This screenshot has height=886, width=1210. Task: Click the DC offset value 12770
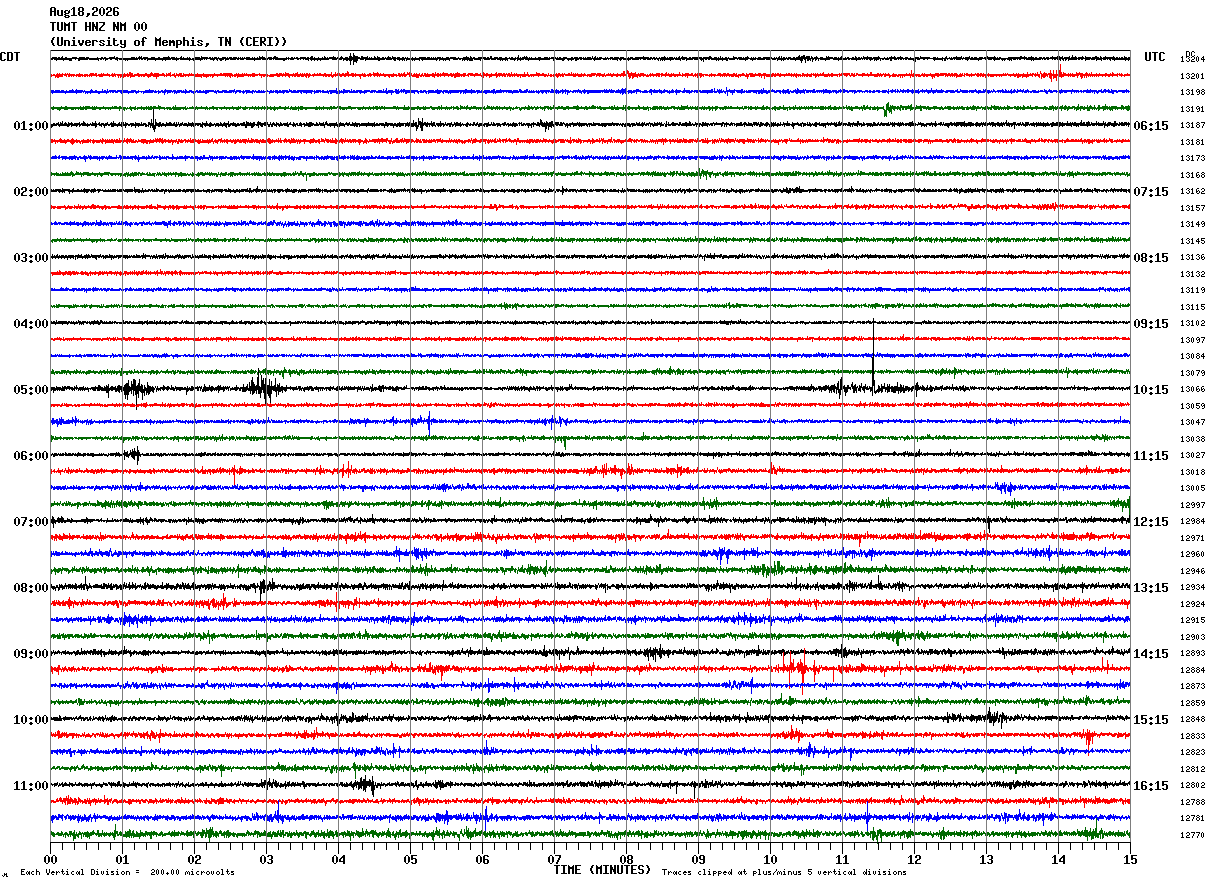(1193, 836)
